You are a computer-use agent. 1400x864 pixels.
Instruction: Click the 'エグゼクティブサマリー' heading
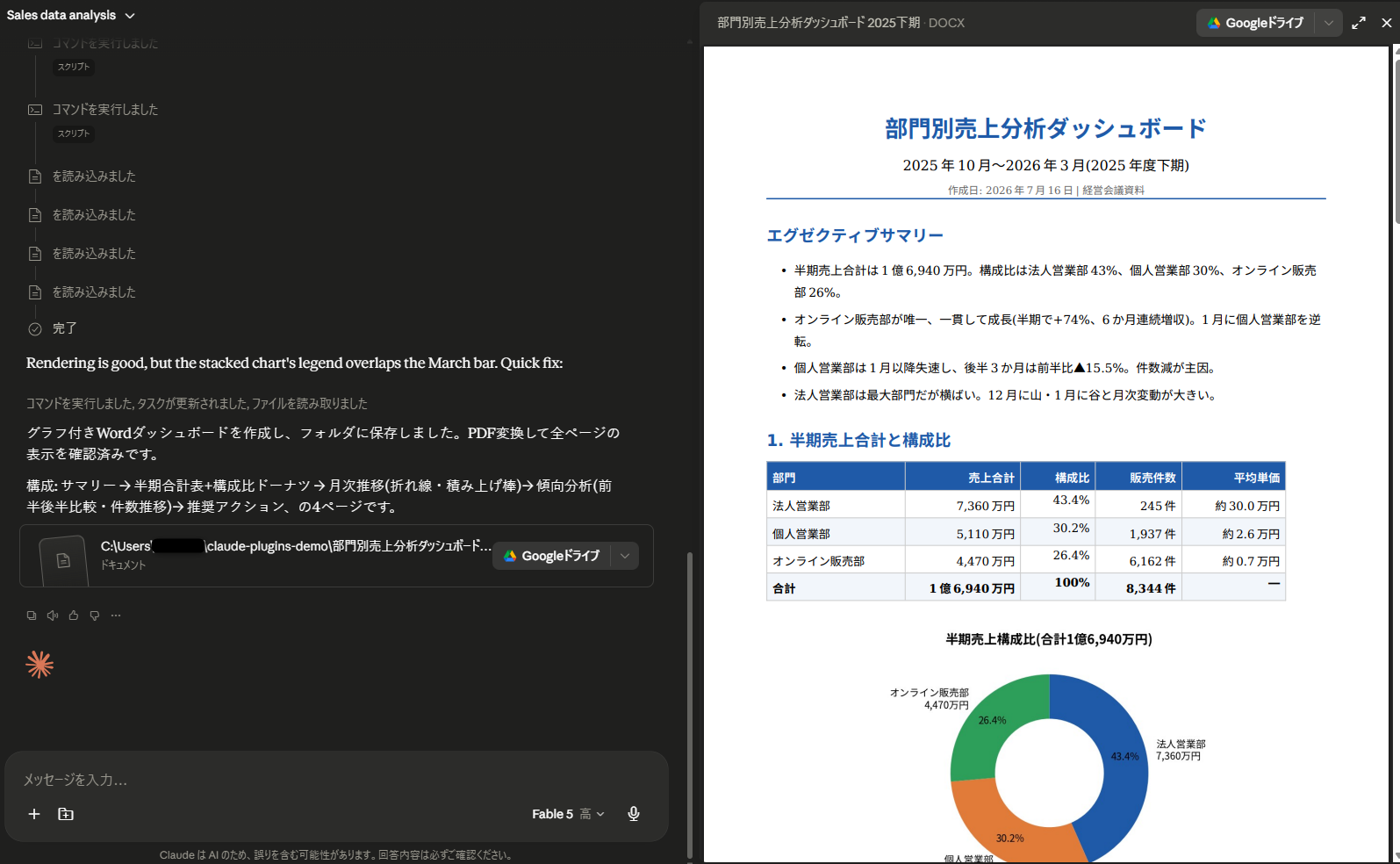(x=855, y=235)
